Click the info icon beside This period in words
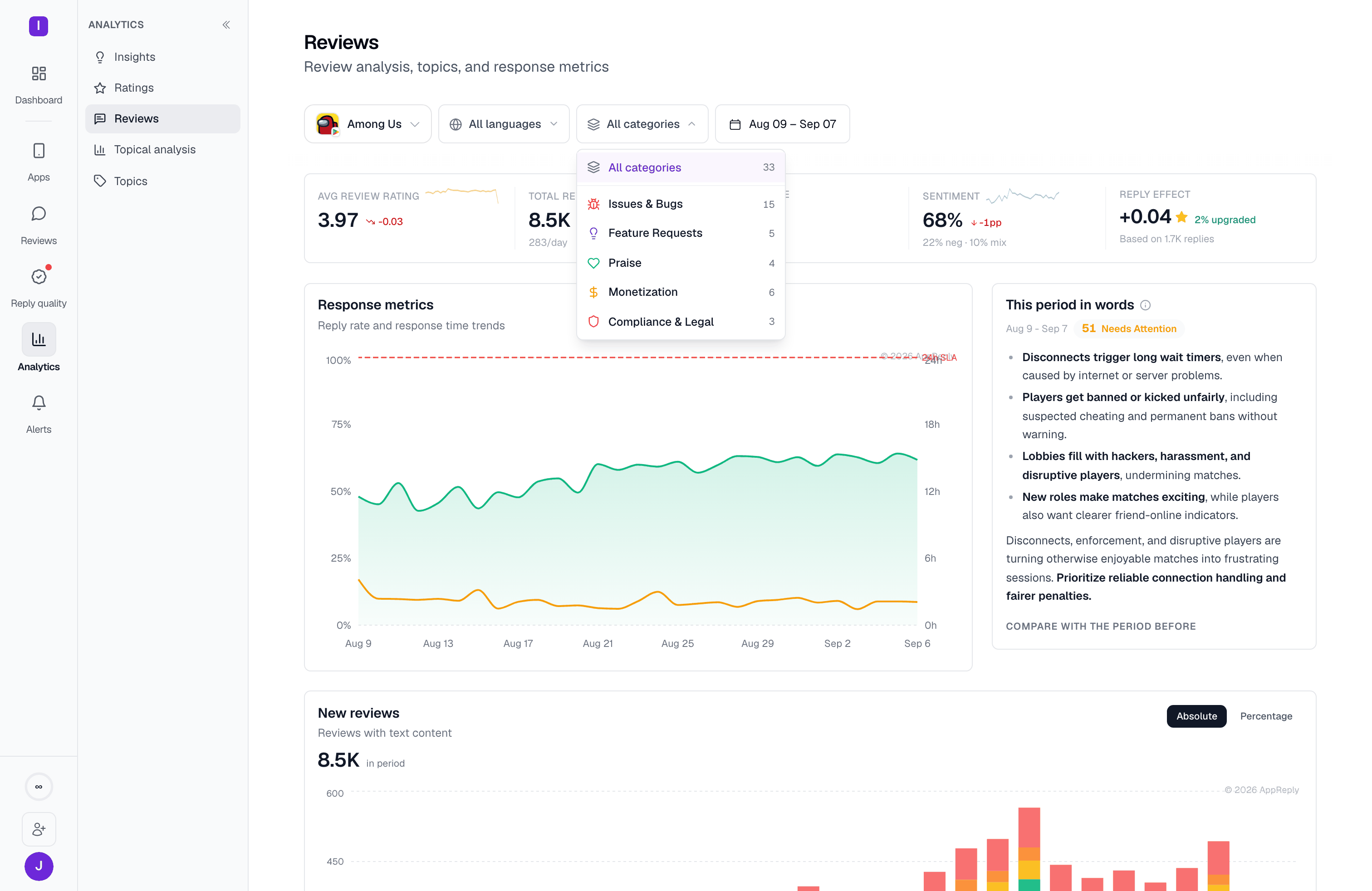 pyautogui.click(x=1146, y=305)
